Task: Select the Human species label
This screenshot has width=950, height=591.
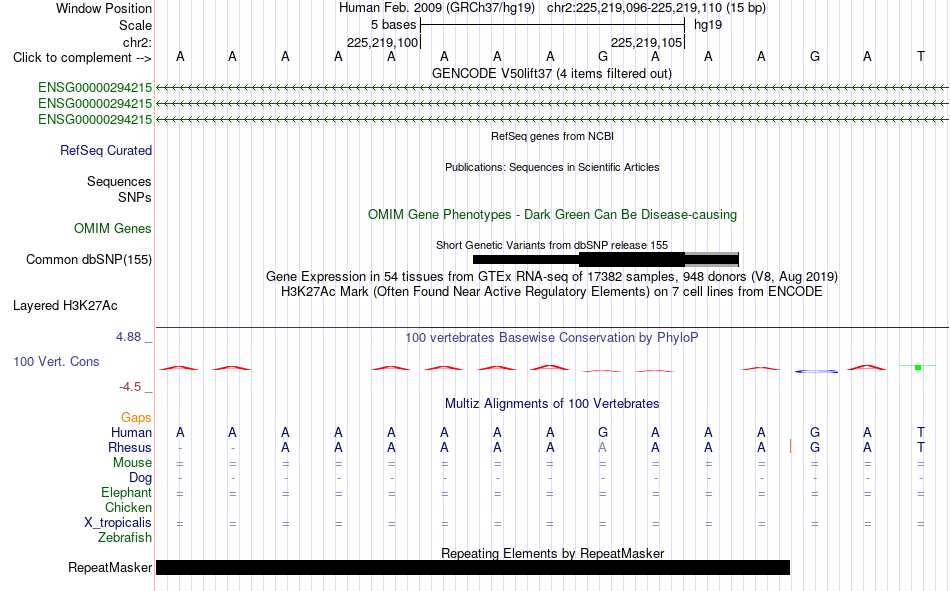Action: tap(131, 432)
